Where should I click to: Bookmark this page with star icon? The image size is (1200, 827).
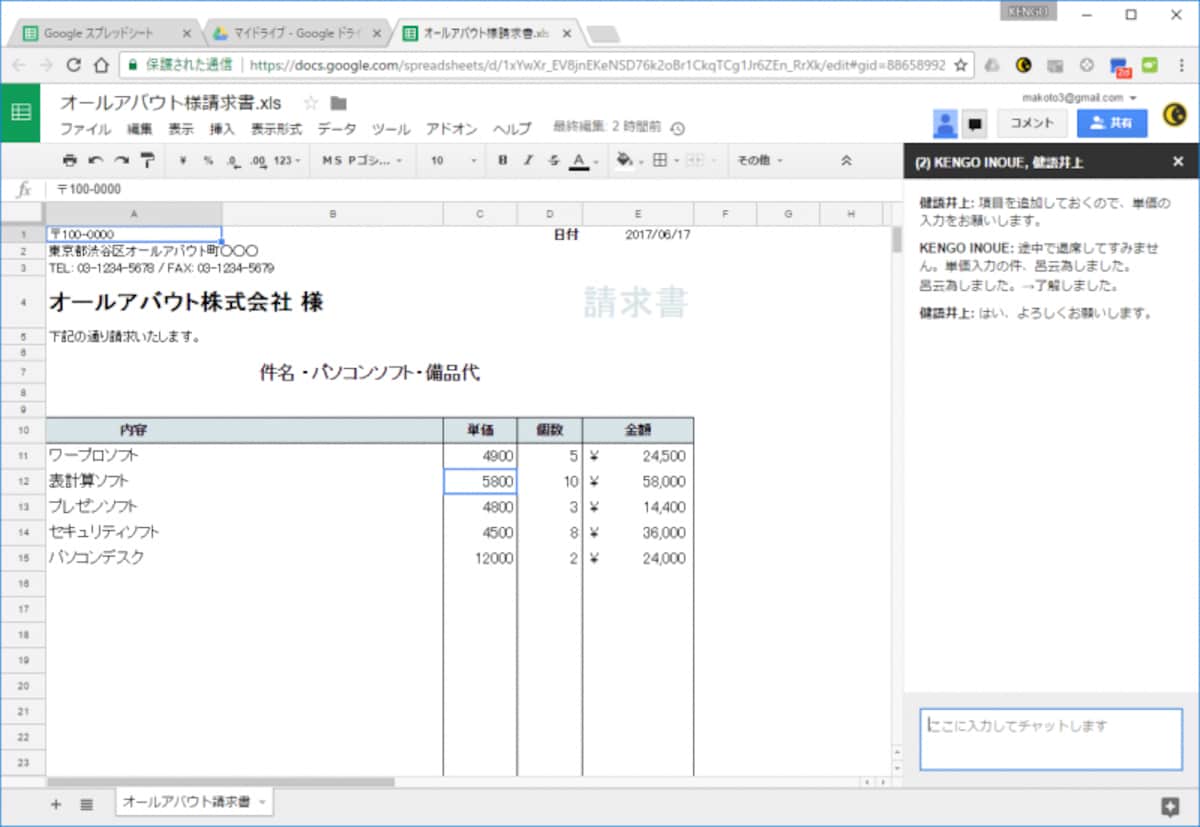(961, 65)
